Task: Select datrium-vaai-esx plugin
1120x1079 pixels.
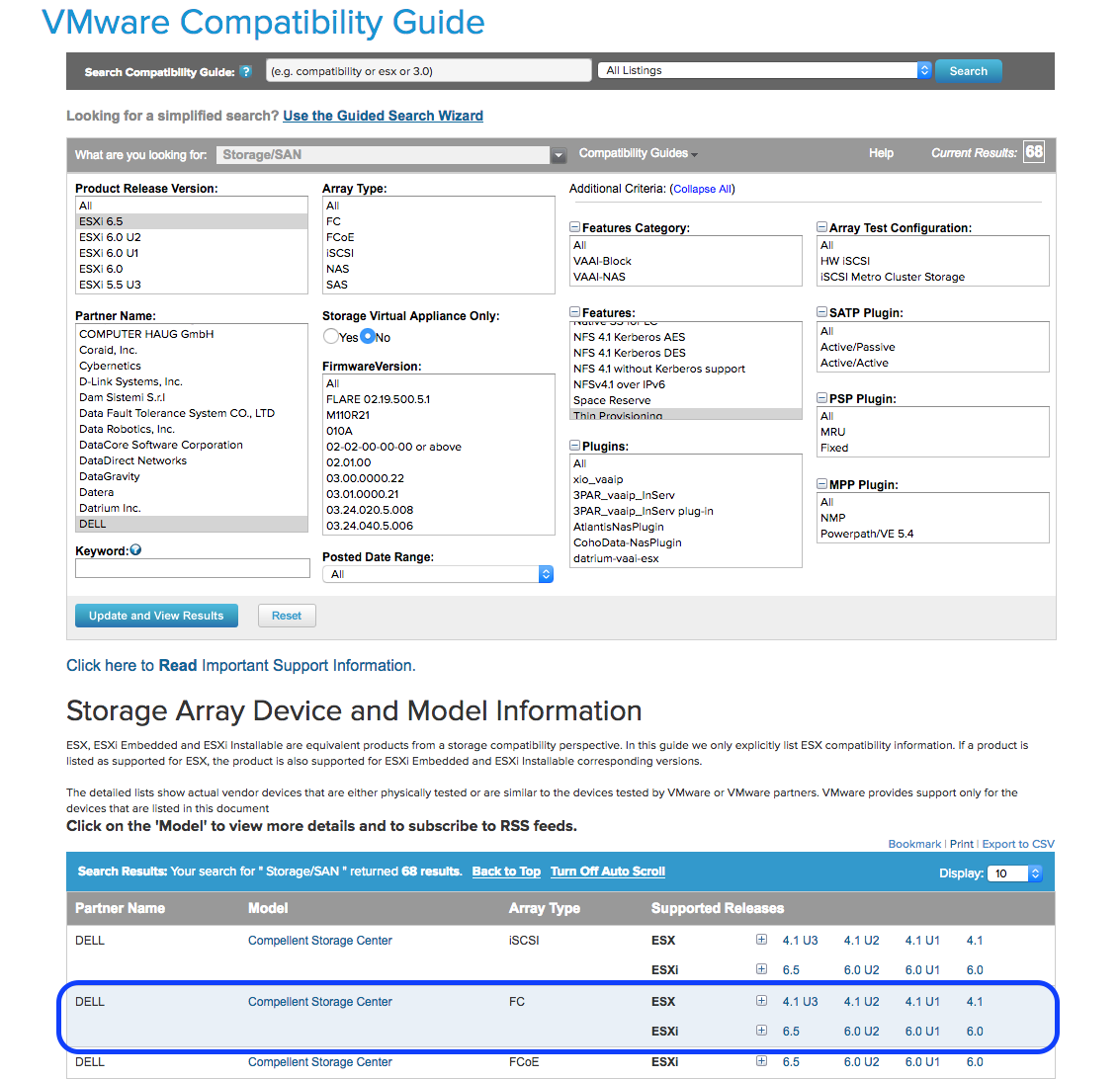Action: [686, 558]
